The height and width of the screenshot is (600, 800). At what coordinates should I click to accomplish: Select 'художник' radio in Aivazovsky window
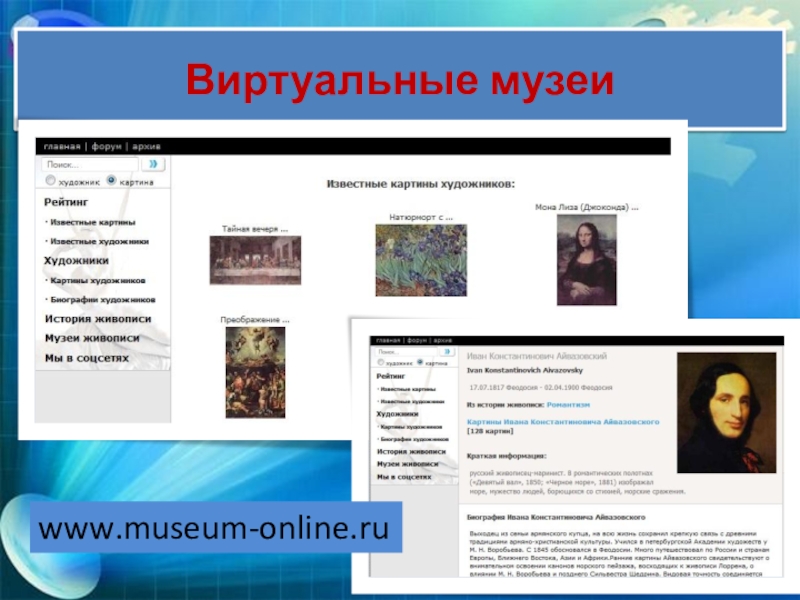point(381,362)
